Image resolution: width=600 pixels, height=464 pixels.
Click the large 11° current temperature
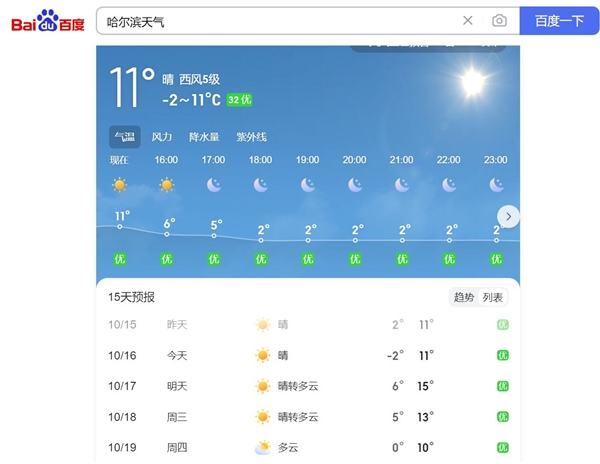tap(132, 87)
